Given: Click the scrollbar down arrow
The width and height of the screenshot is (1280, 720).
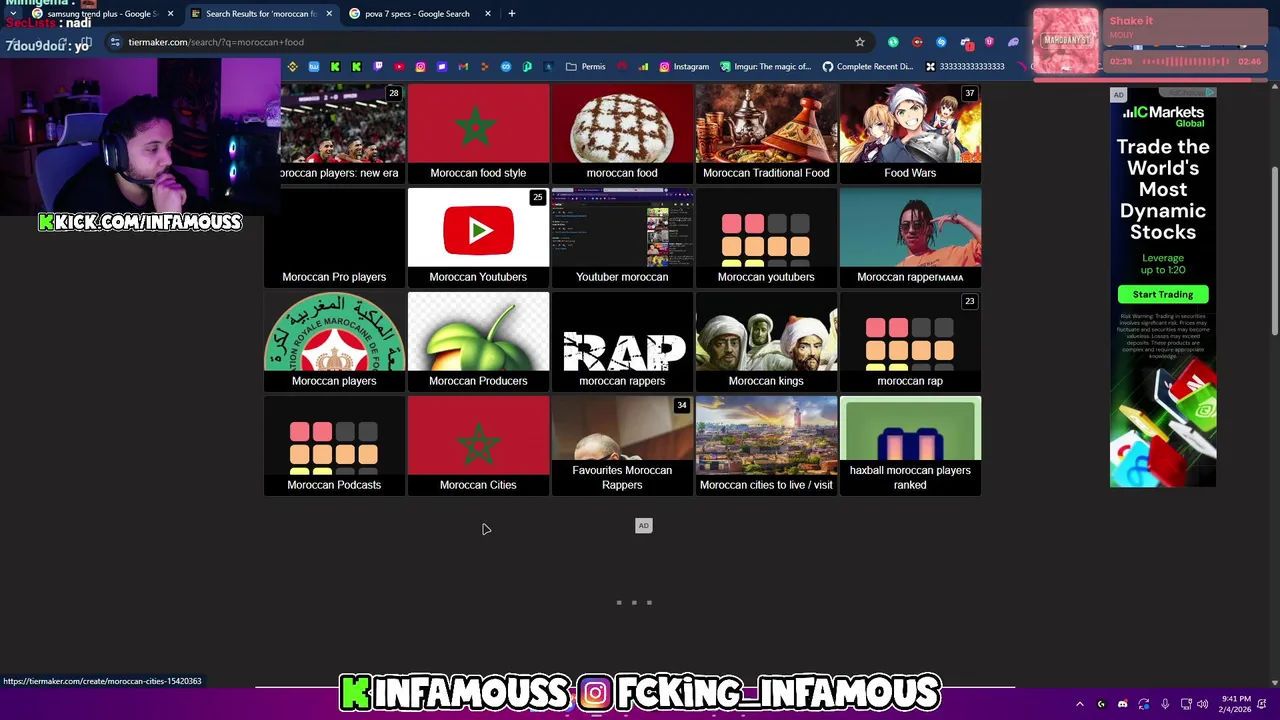Looking at the screenshot, I should coord(1274,683).
